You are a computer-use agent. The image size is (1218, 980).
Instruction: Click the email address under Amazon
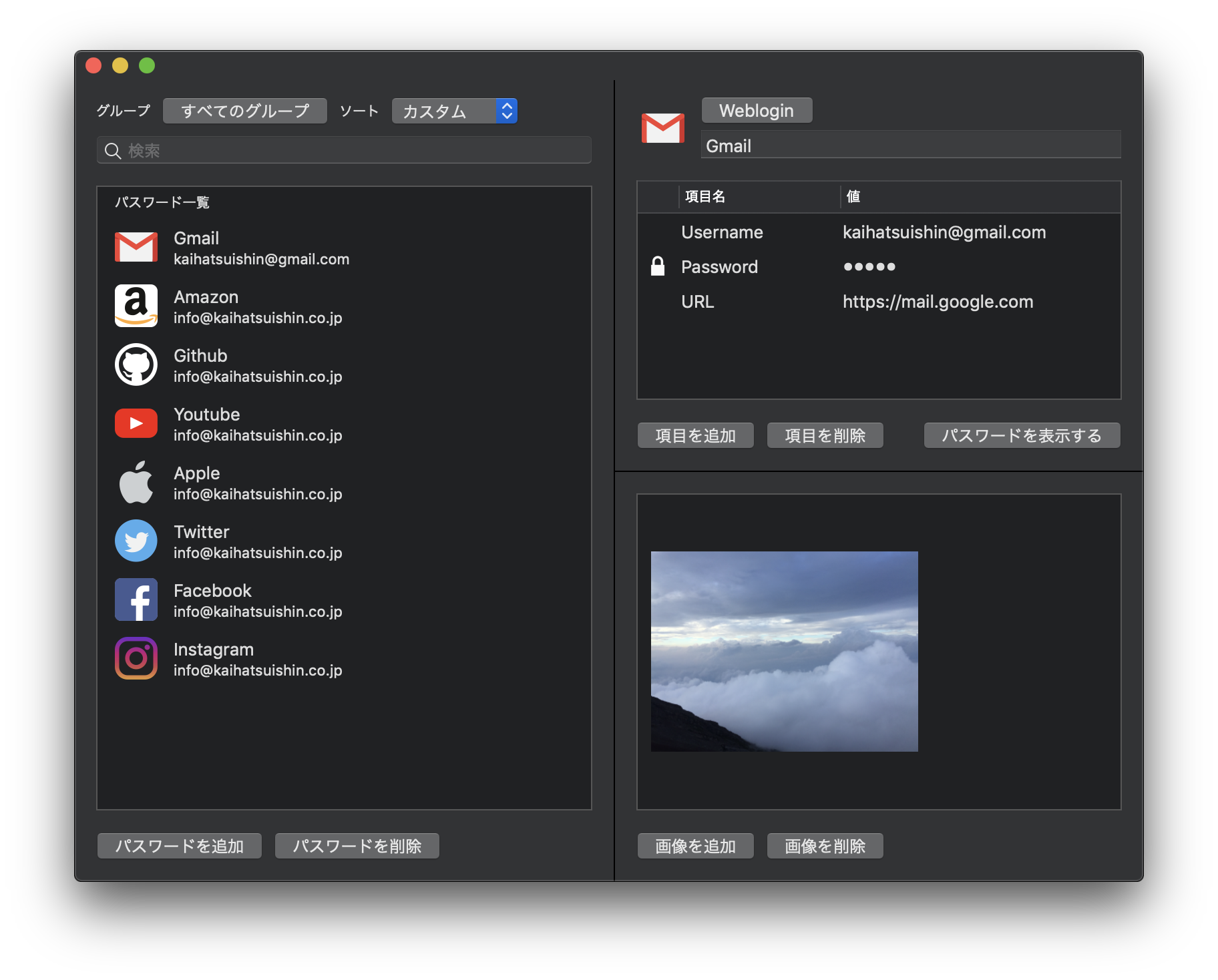click(258, 318)
